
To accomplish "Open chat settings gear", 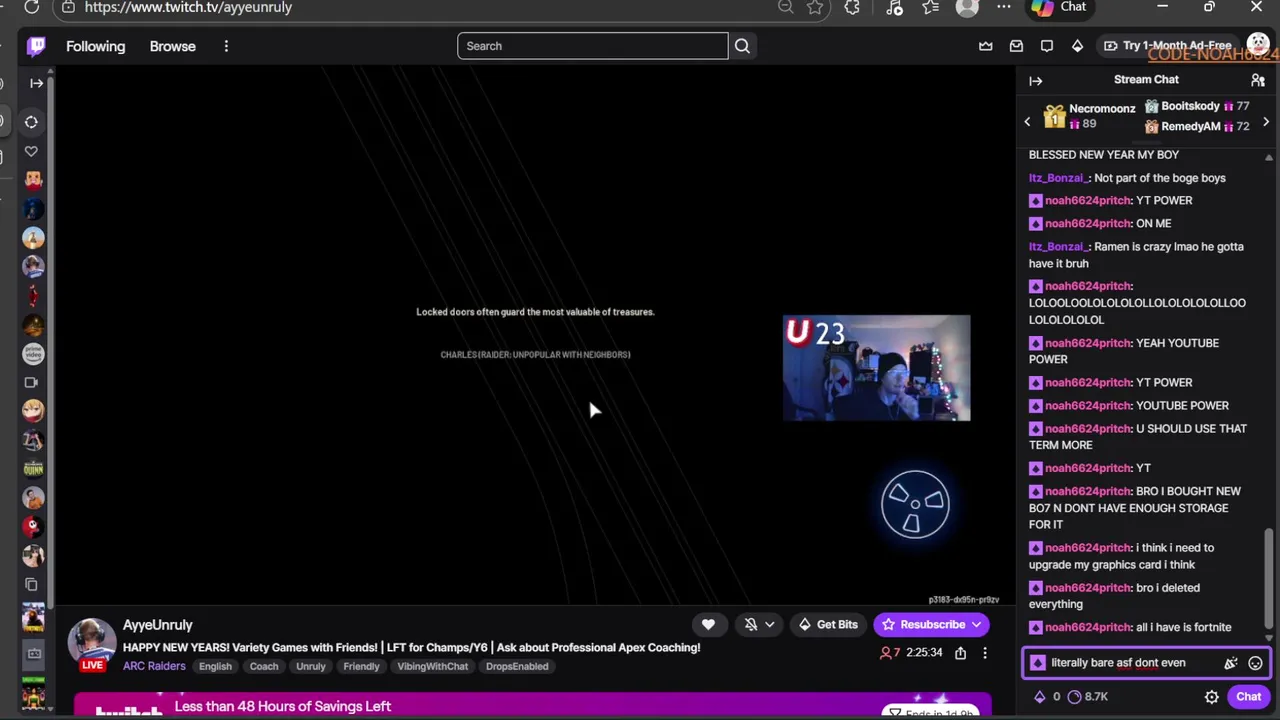I will click(x=1212, y=697).
